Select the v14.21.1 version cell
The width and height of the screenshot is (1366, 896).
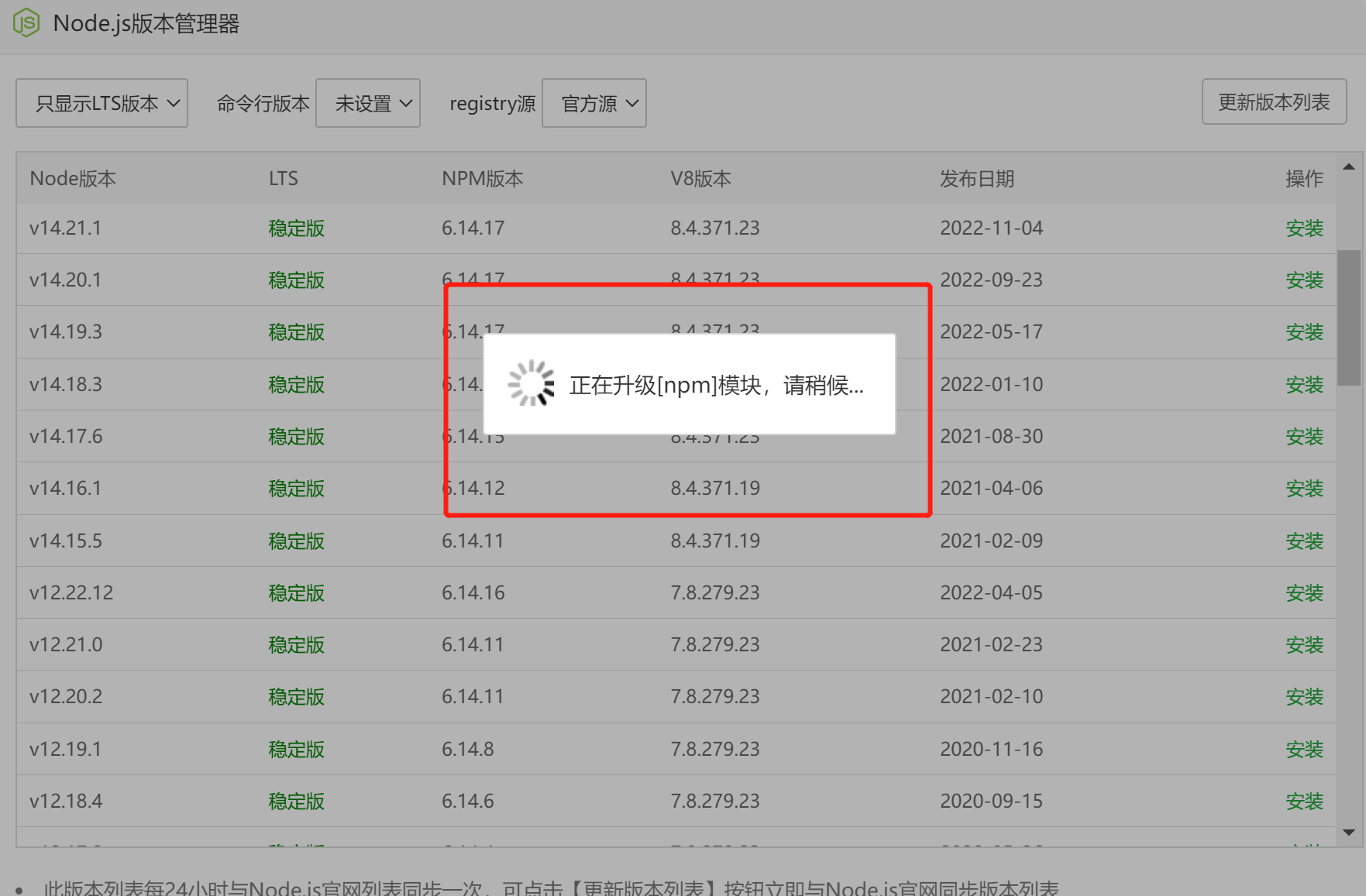click(x=65, y=228)
